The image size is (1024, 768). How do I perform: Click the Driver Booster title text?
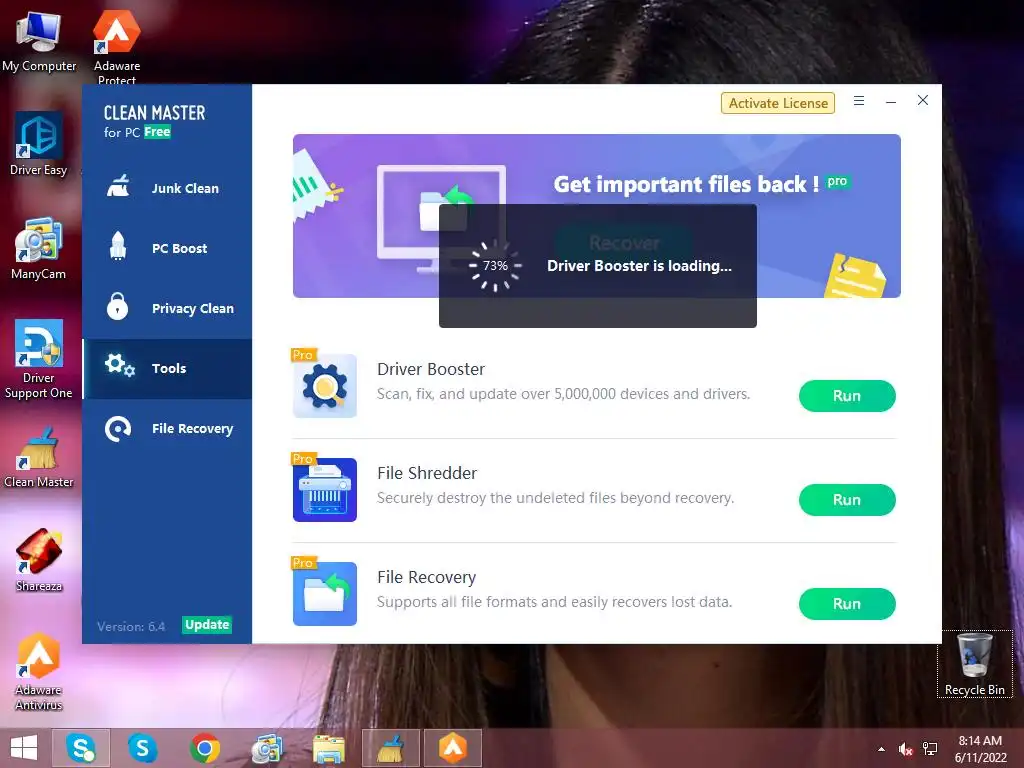click(431, 369)
